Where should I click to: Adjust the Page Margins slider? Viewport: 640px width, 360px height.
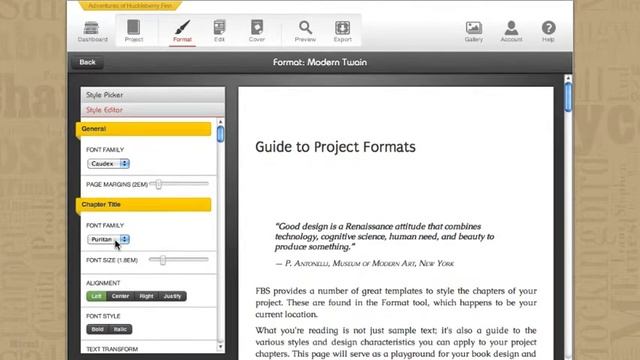coord(158,184)
